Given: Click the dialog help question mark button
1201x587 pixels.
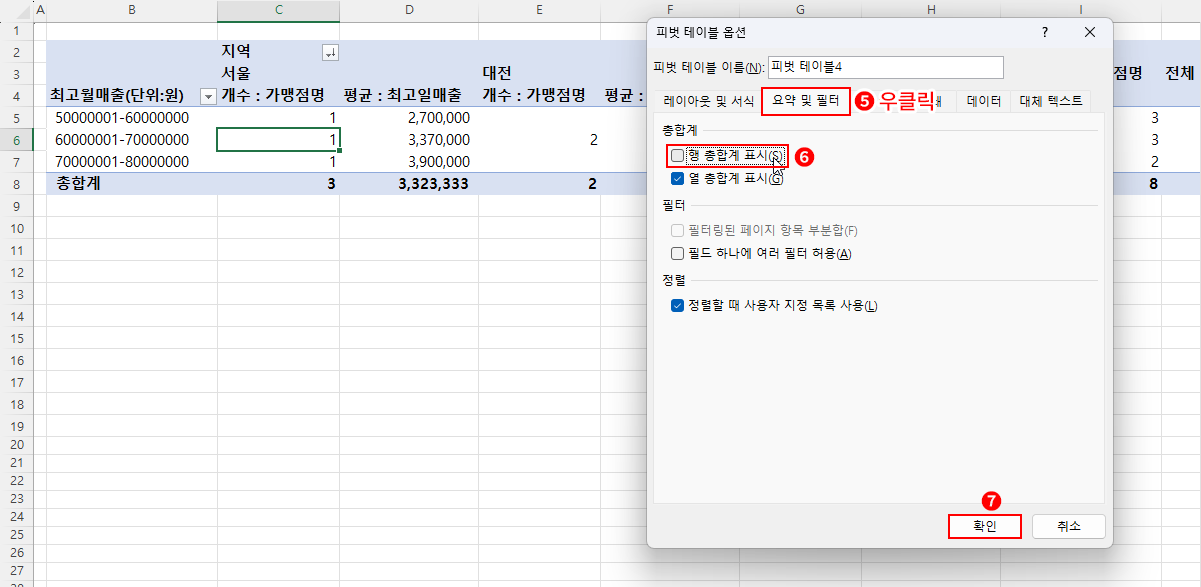Looking at the screenshot, I should pyautogui.click(x=1045, y=32).
